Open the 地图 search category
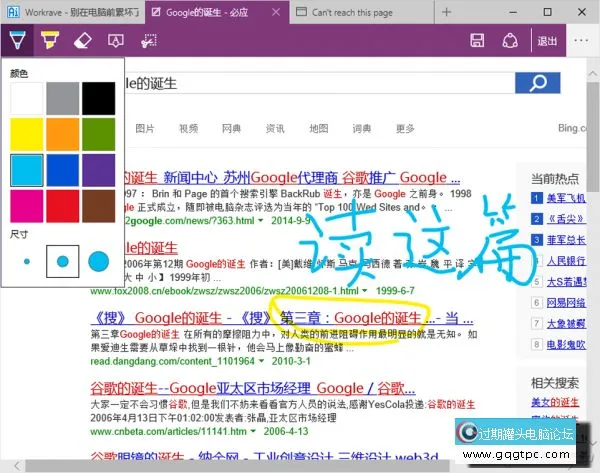600x473 pixels. (318, 129)
